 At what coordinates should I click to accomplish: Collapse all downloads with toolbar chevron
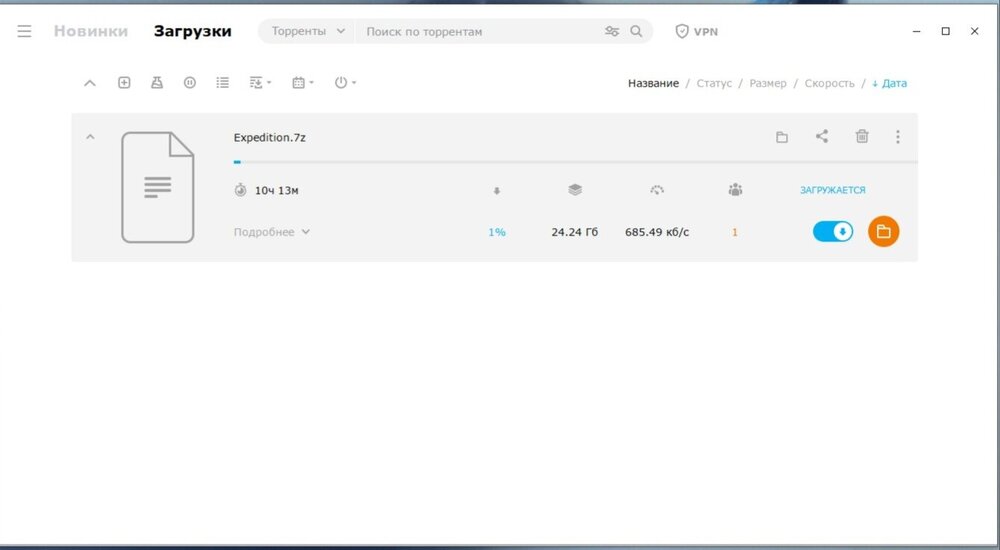[90, 83]
